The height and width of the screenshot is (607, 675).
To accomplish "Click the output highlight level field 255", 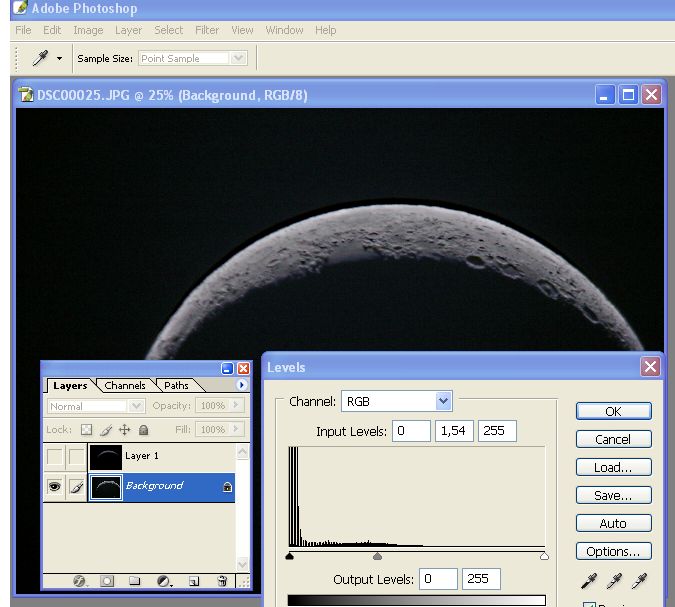I will tap(481, 579).
